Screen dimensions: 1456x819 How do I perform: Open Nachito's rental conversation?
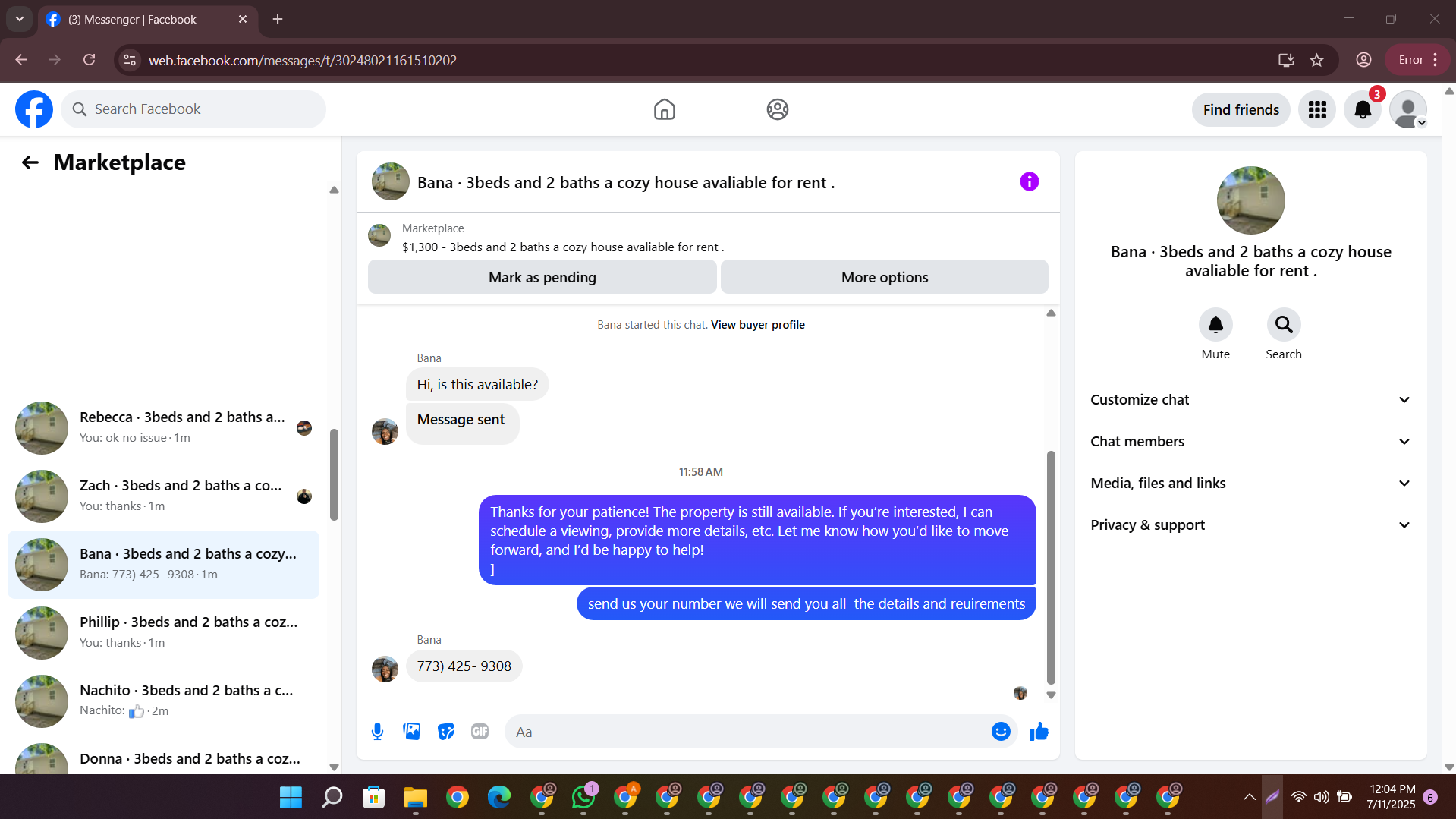163,701
